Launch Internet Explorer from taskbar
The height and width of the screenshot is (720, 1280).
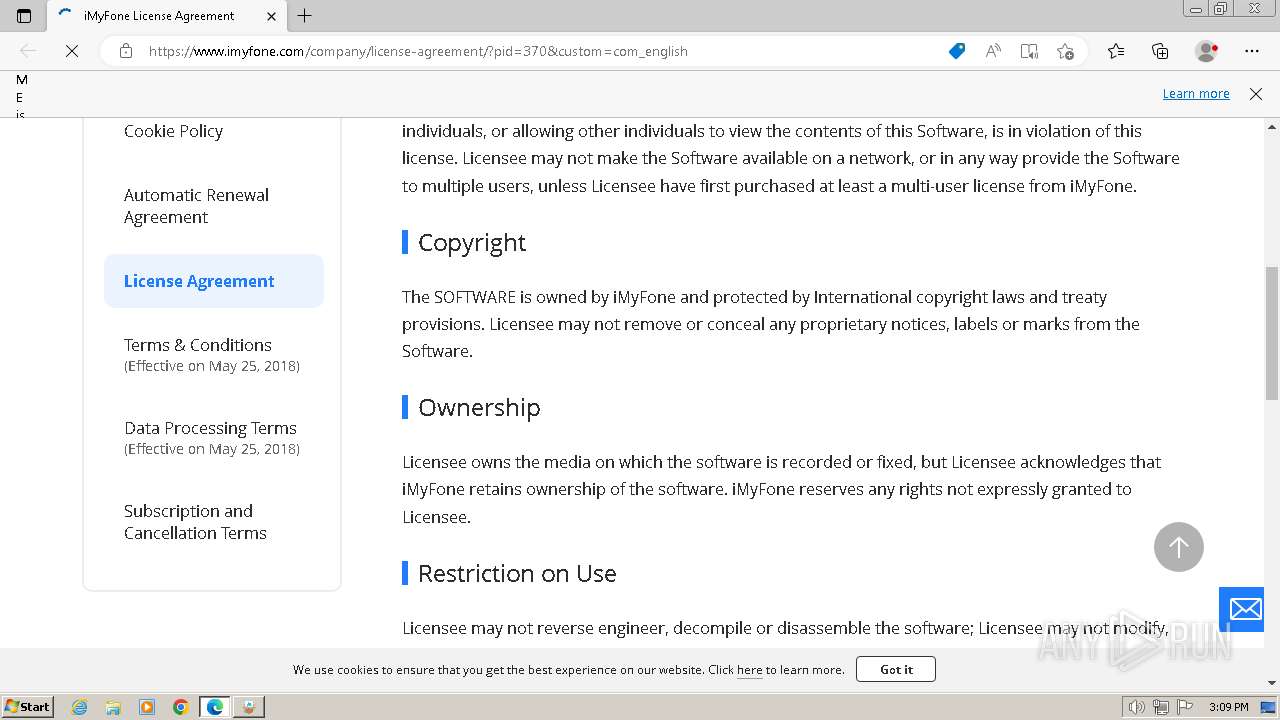(x=79, y=707)
